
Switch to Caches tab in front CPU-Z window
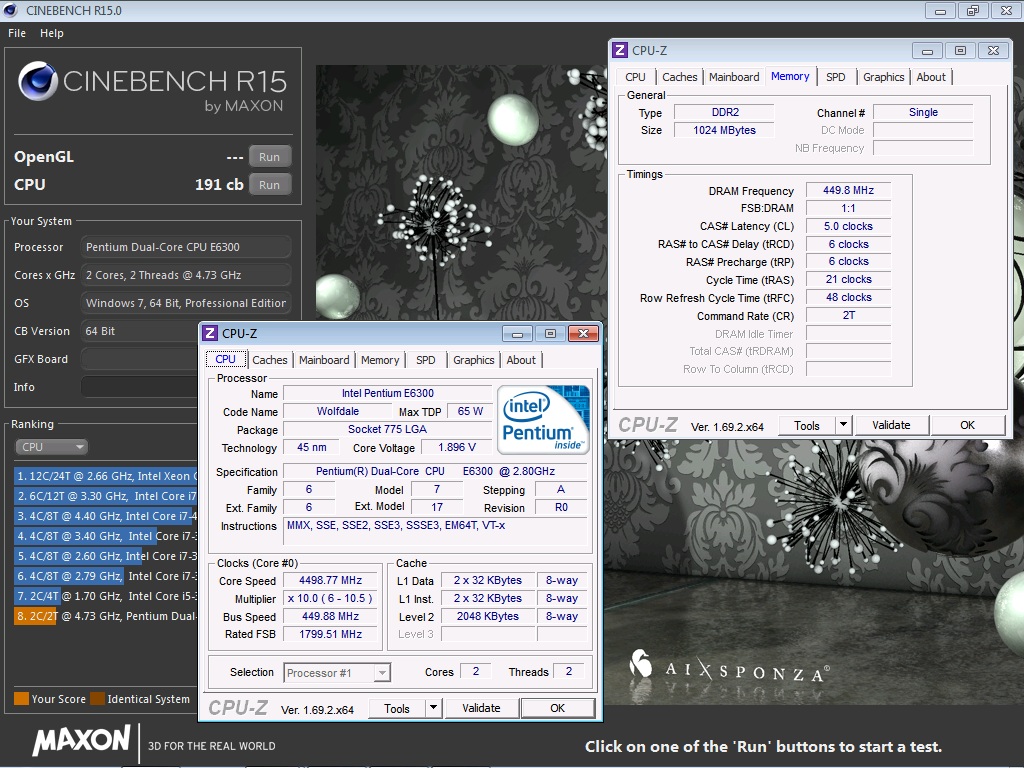pyautogui.click(x=270, y=360)
